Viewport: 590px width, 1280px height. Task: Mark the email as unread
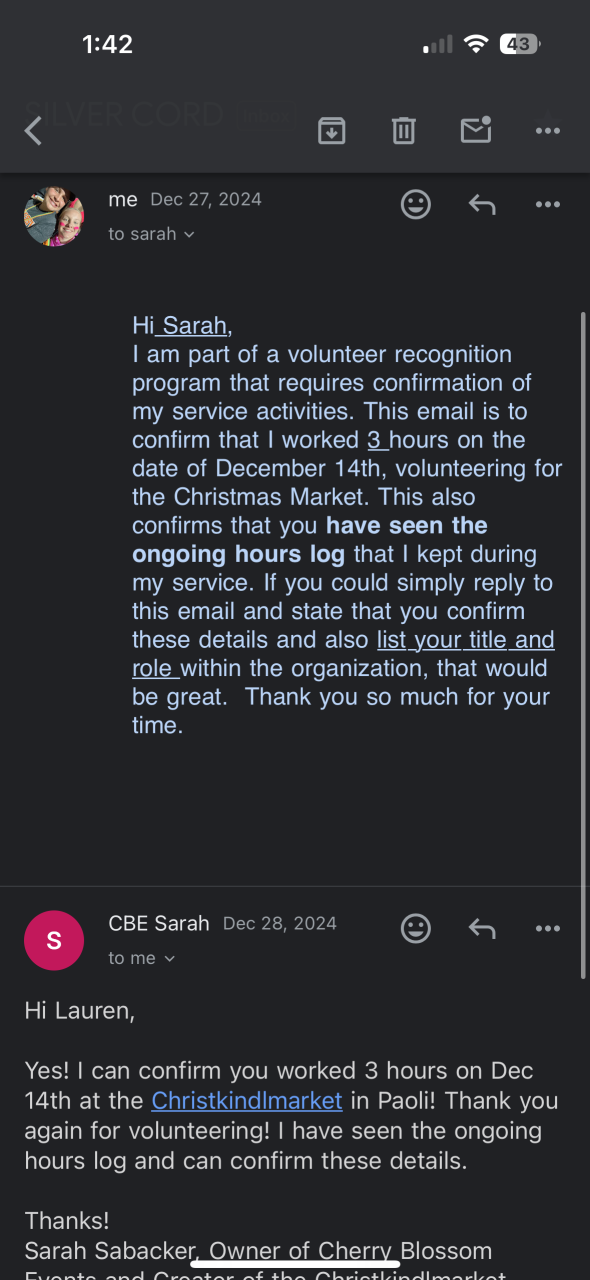click(x=476, y=130)
